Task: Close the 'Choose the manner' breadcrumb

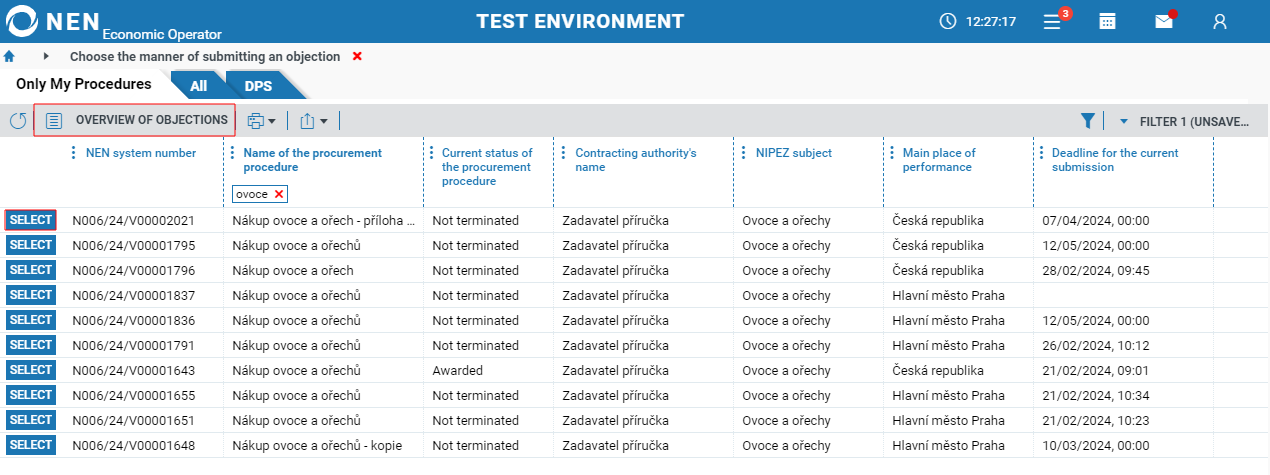Action: point(357,57)
